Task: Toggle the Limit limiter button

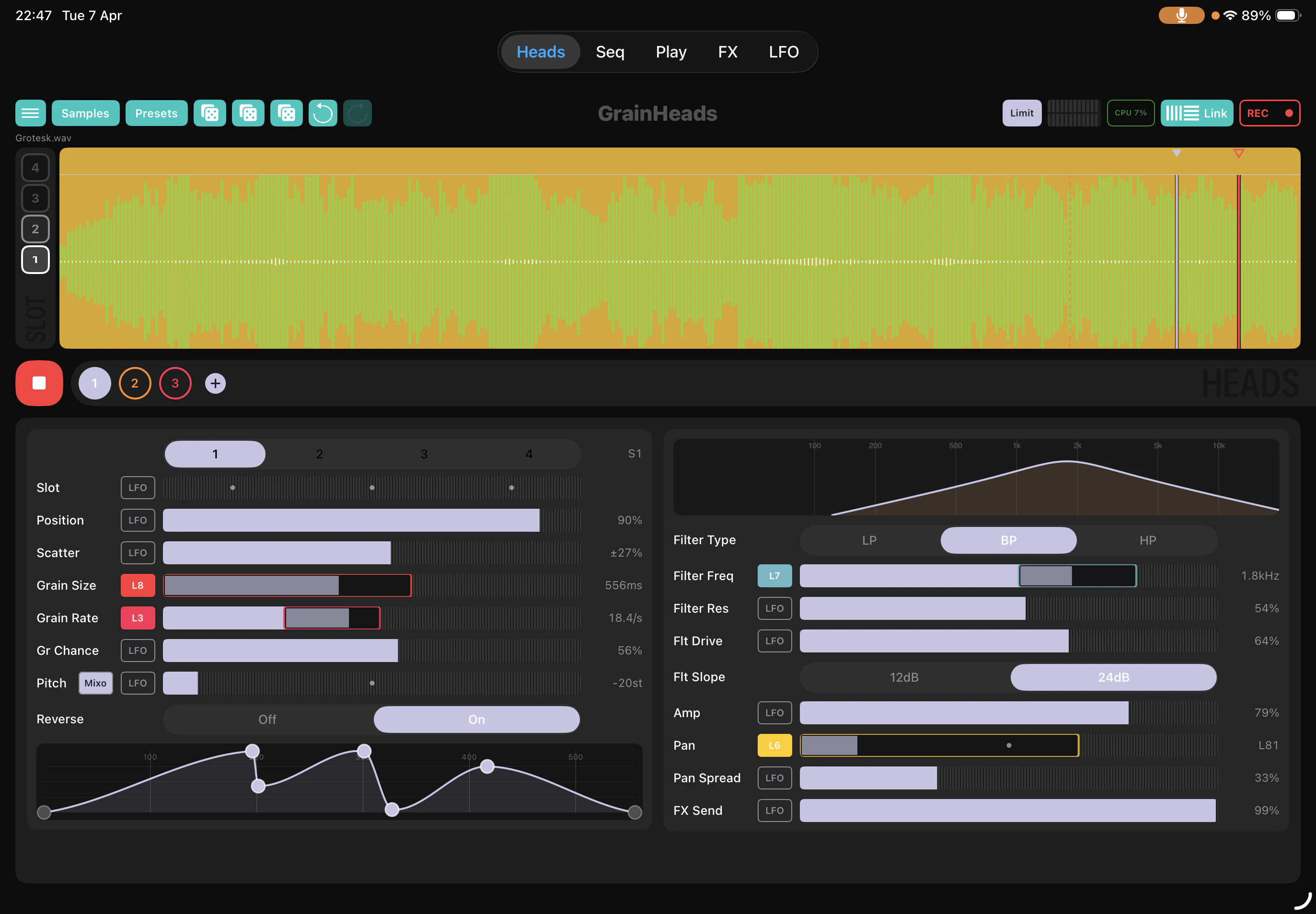Action: [x=1022, y=114]
